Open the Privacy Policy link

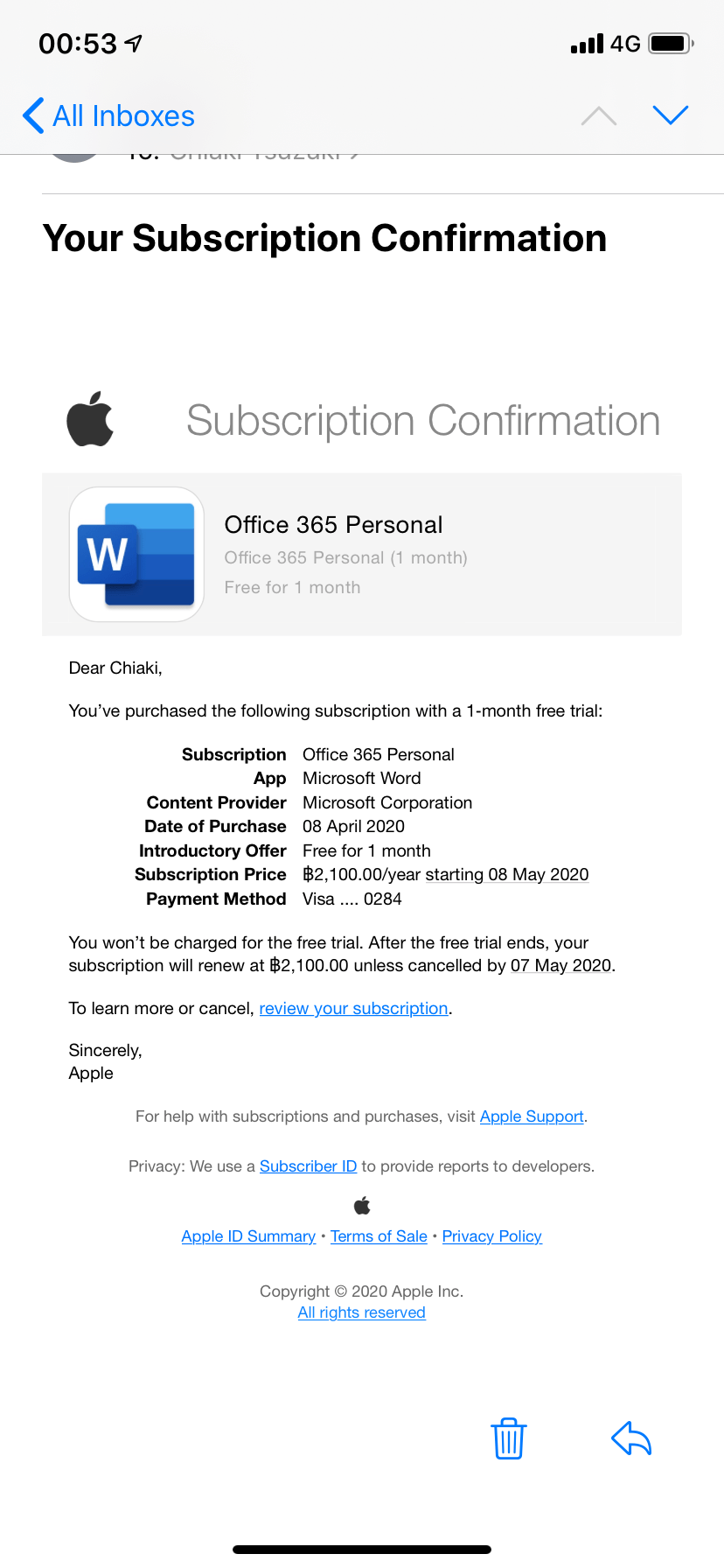click(x=491, y=1236)
